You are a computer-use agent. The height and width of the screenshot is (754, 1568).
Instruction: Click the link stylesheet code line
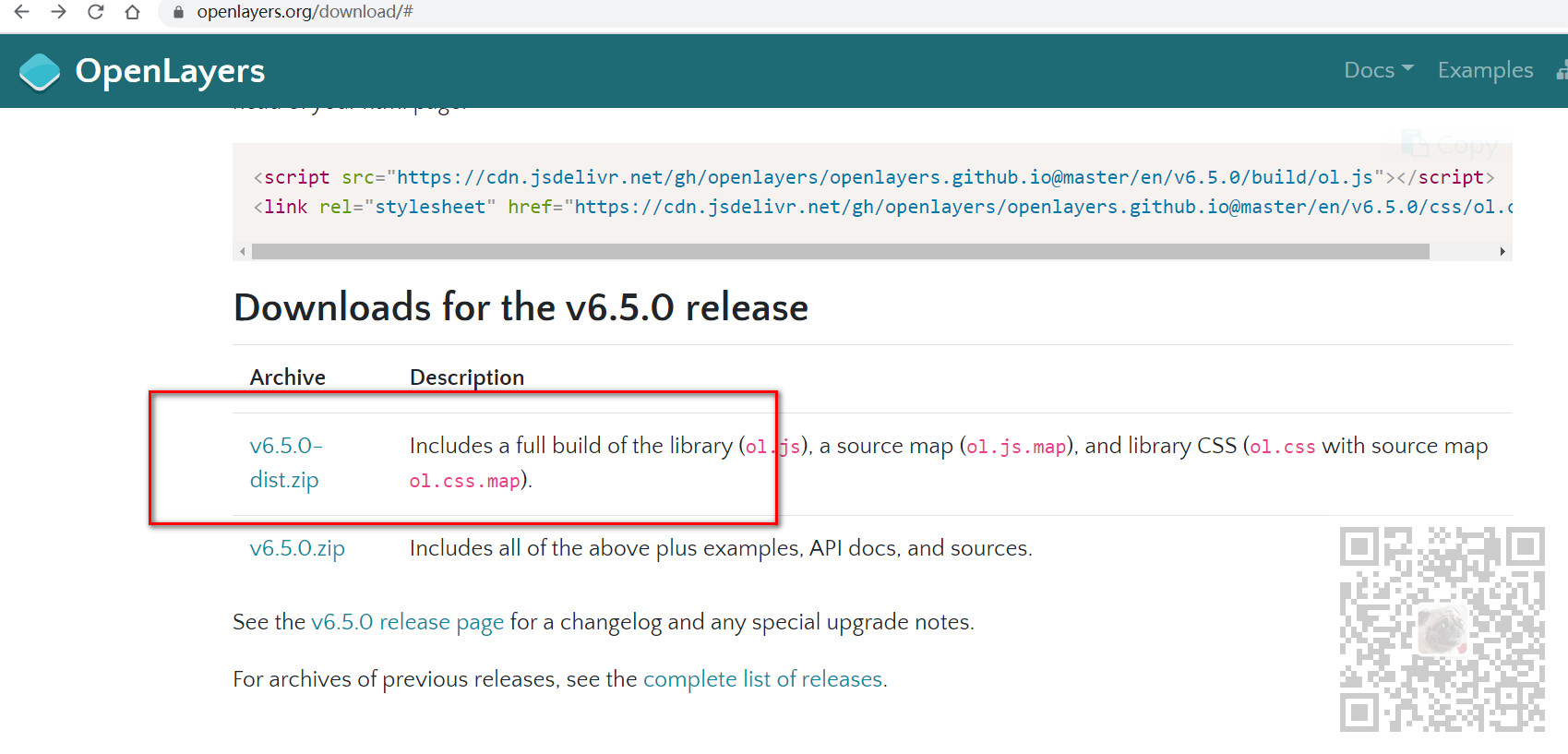pyautogui.click(x=882, y=207)
